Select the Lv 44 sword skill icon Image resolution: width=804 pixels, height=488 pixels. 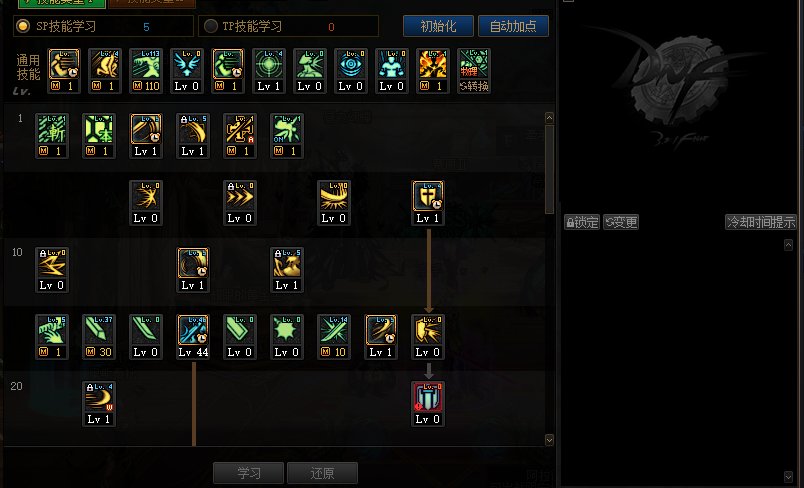pos(193,337)
